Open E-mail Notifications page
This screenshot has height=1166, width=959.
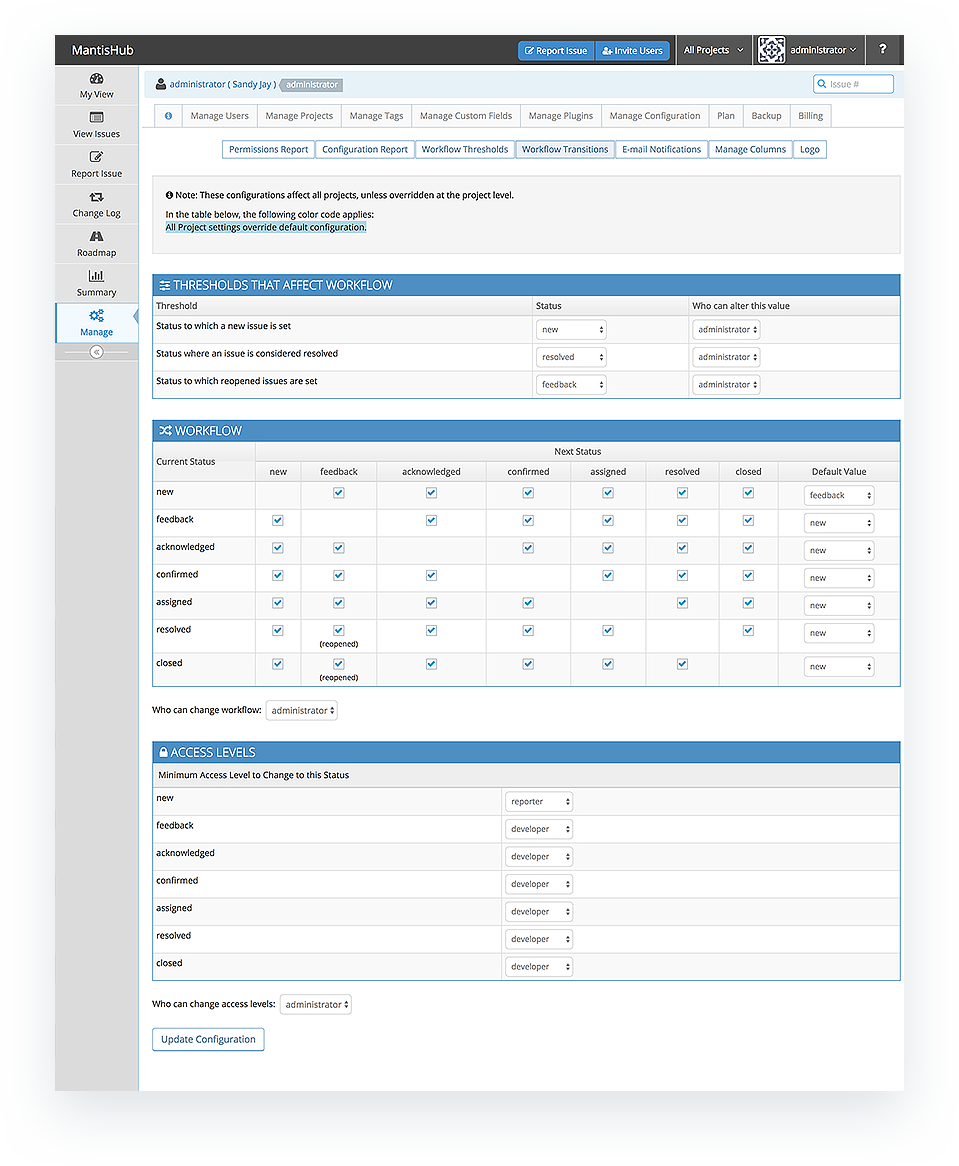662,149
